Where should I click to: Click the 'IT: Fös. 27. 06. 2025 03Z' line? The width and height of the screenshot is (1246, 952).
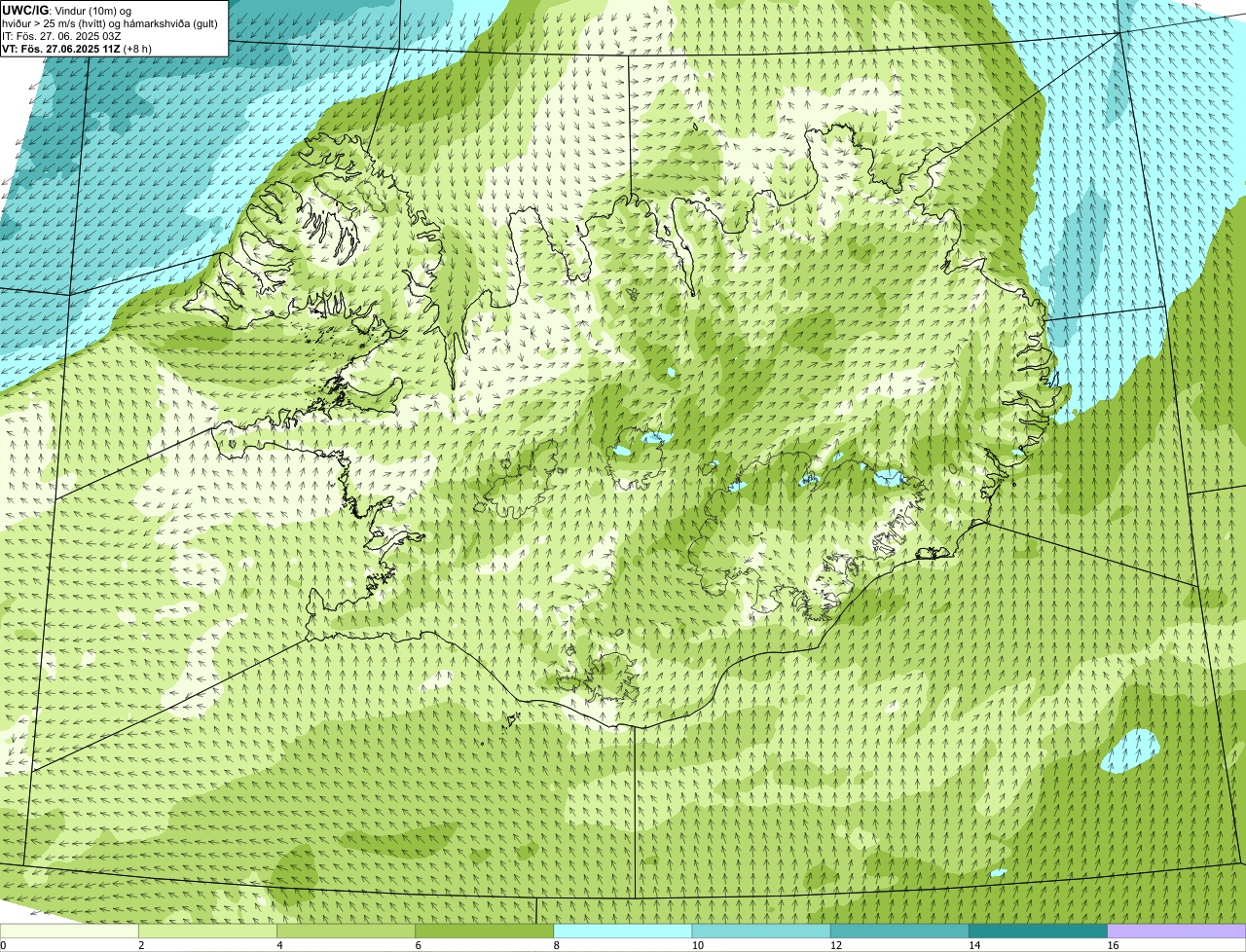coord(61,35)
